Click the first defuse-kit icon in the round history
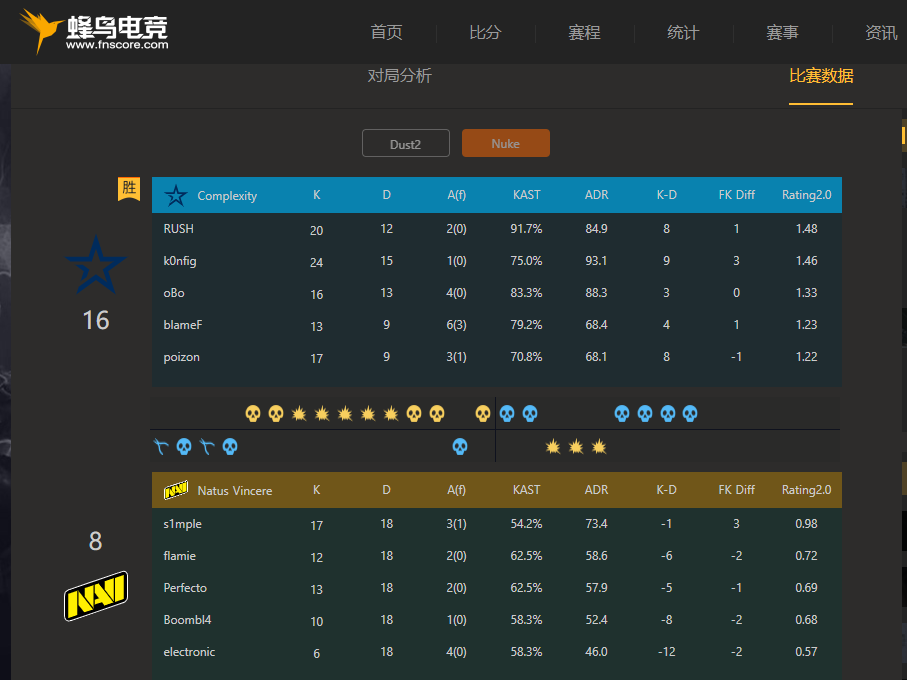Viewport: 907px width, 680px height. coord(161,446)
